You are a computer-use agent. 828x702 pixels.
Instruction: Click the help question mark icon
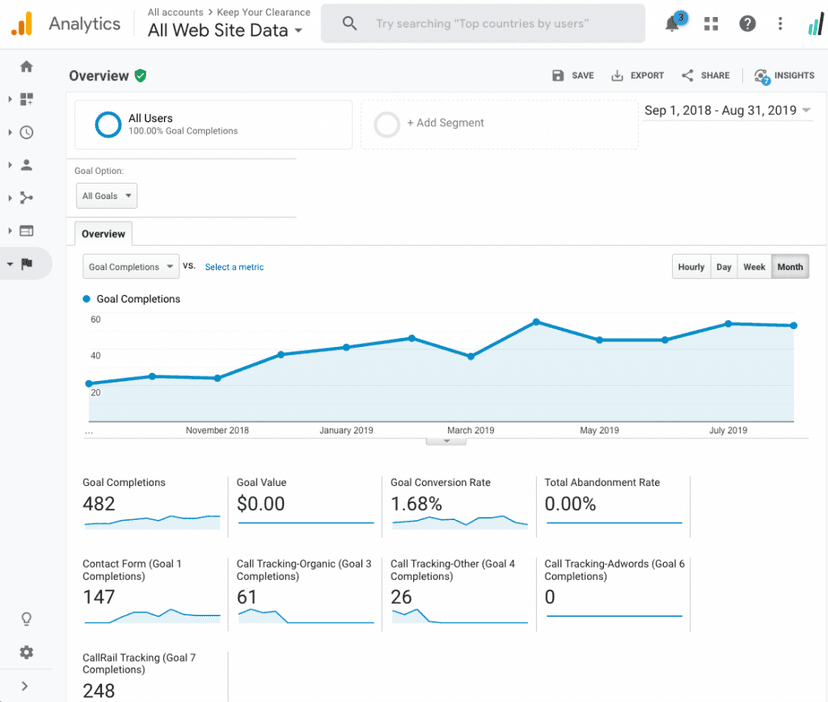pos(747,24)
